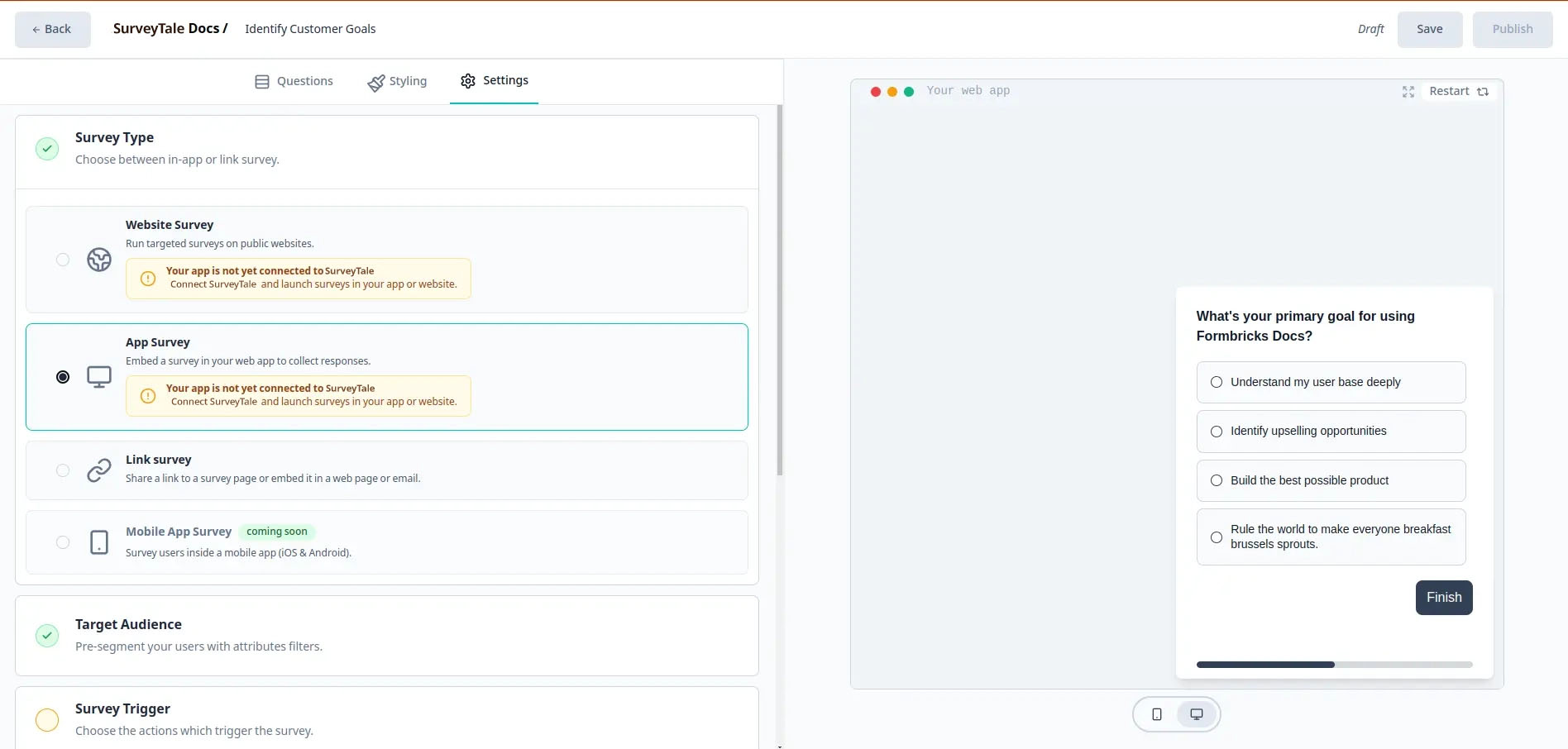Click the yellow dot in preview window
1568x749 pixels.
[x=892, y=92]
